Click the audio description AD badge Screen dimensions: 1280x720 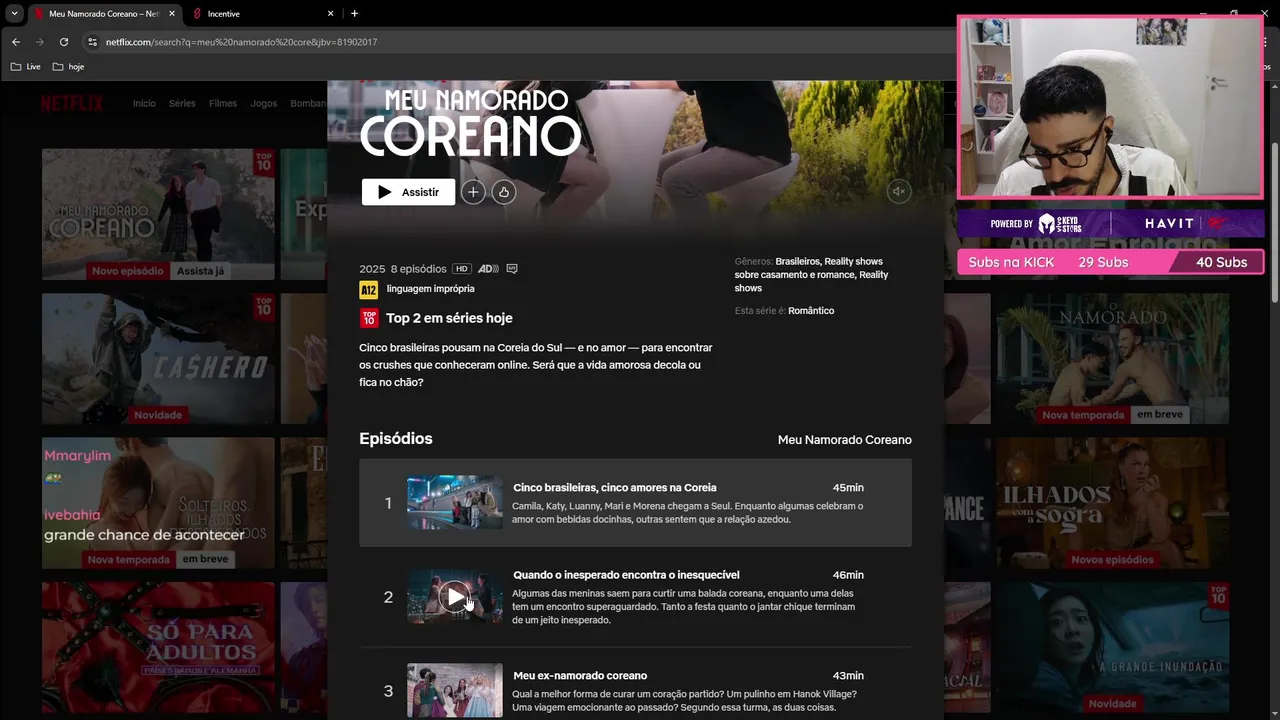[x=488, y=269]
